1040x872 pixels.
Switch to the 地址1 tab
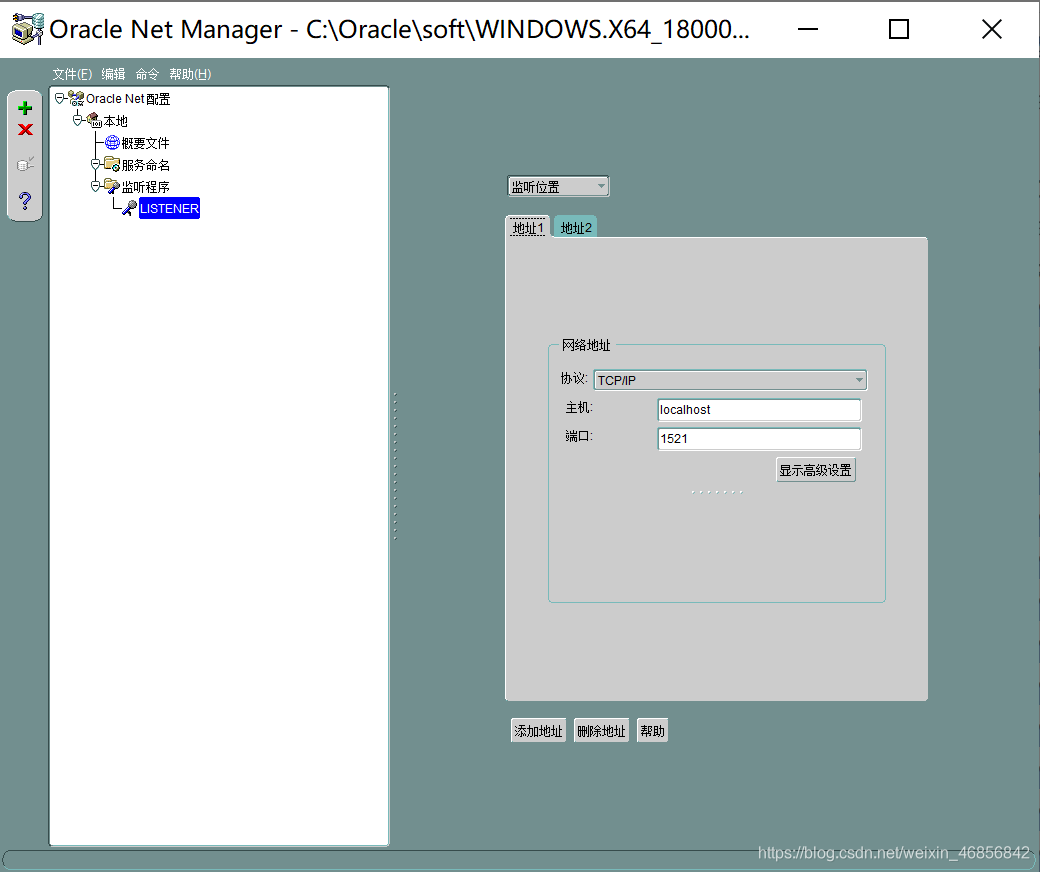528,227
